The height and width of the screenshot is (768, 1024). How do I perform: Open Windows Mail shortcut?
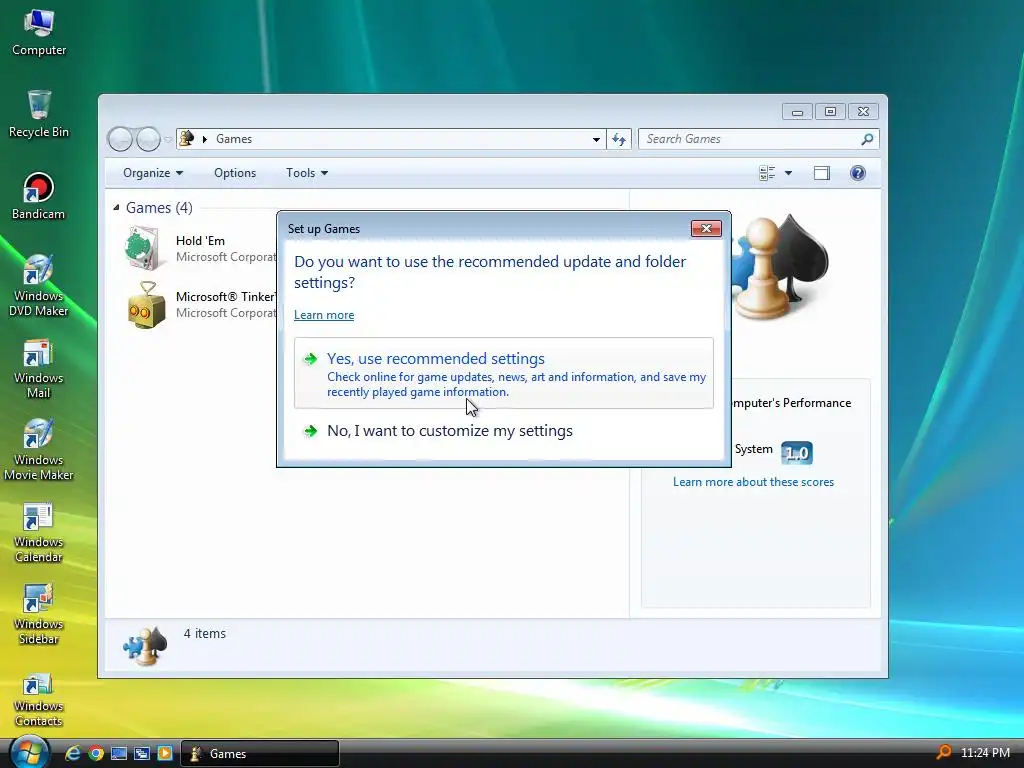point(39,368)
